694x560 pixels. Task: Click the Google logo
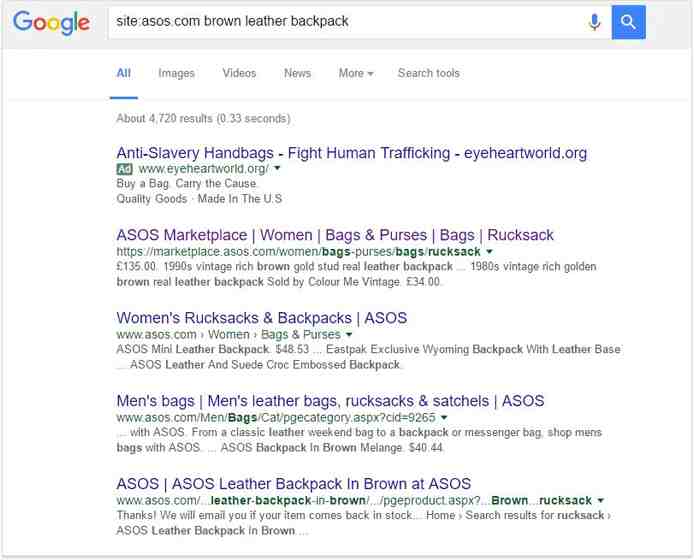coord(51,23)
